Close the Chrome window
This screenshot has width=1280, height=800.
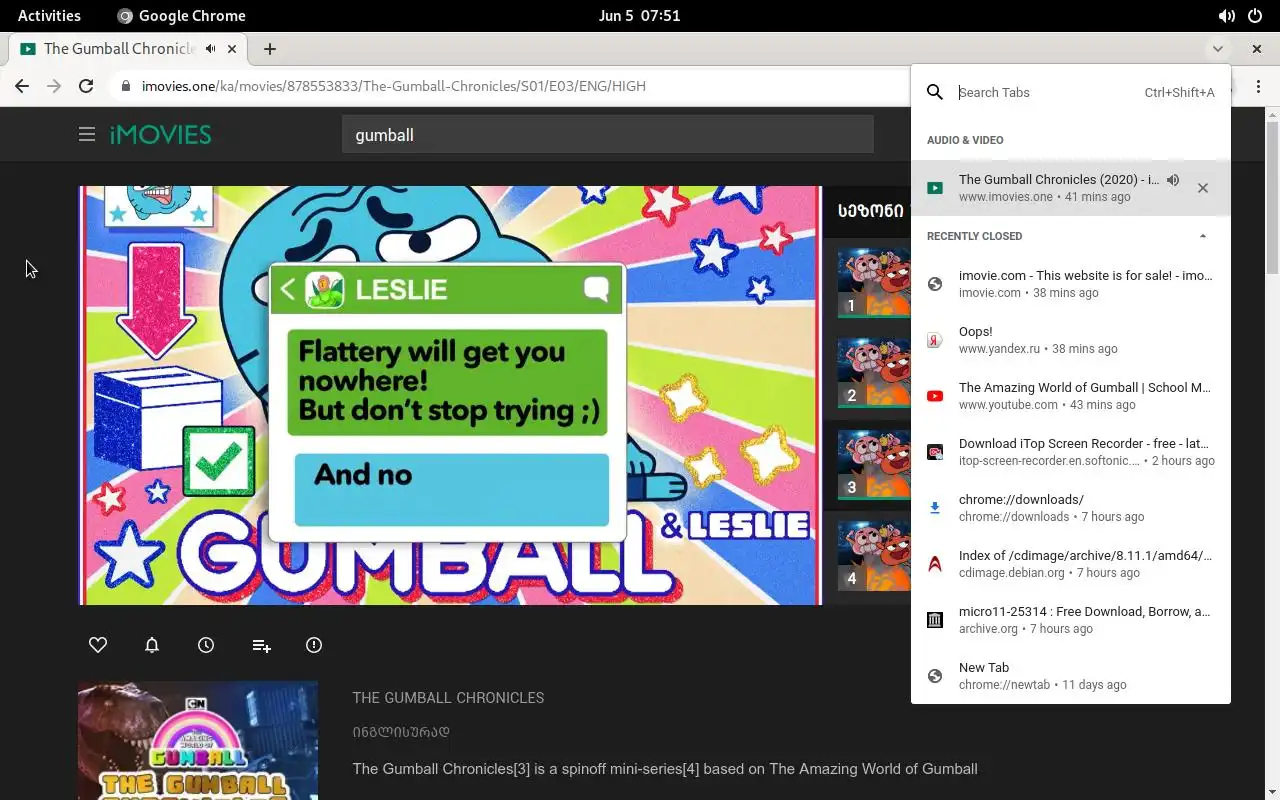click(1257, 48)
